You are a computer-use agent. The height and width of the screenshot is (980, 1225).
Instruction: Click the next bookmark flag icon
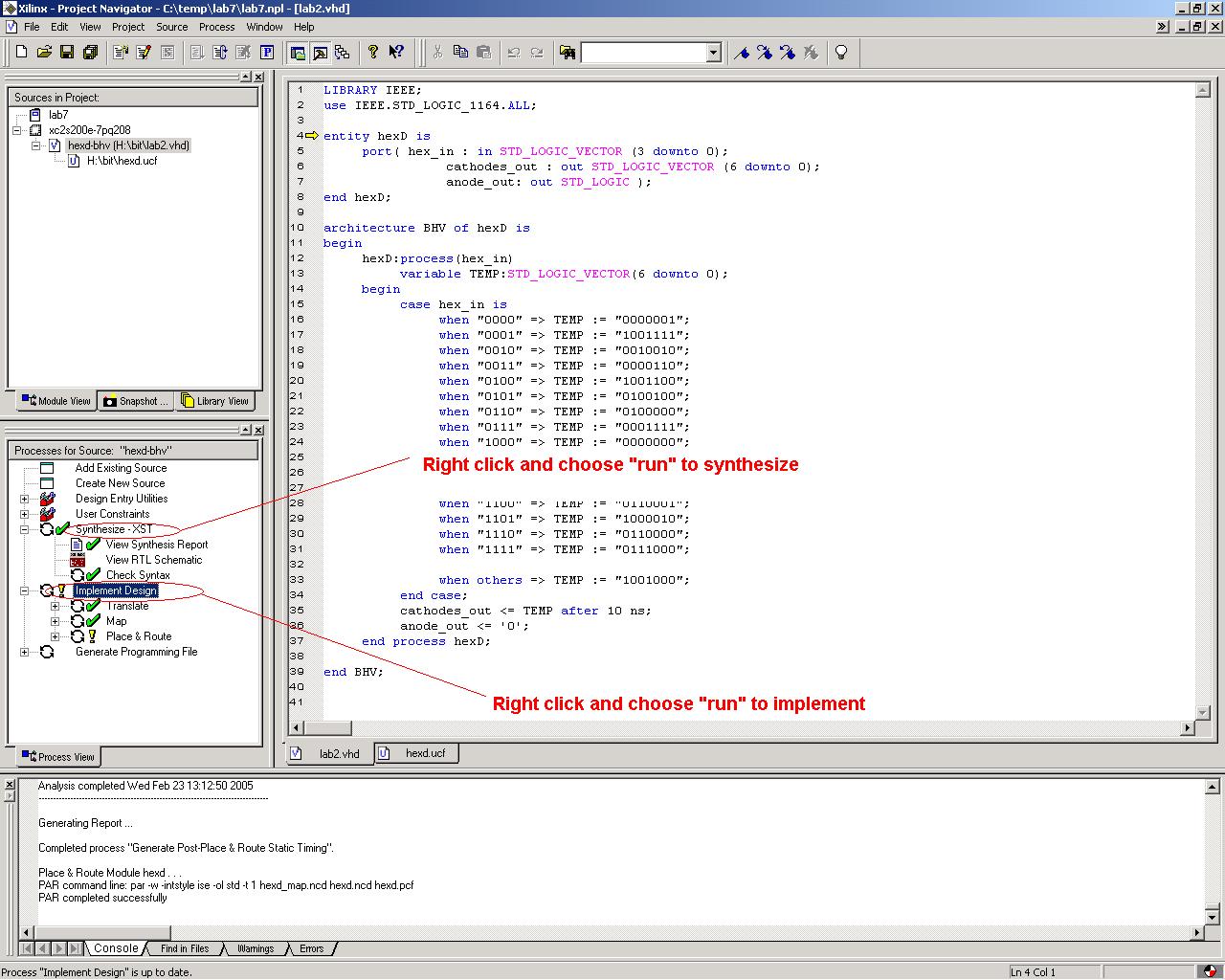765,53
